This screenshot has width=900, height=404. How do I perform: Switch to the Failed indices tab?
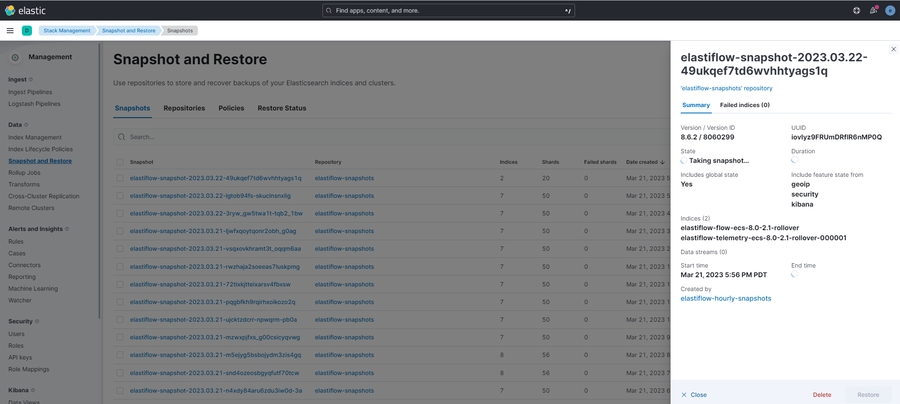pos(745,105)
